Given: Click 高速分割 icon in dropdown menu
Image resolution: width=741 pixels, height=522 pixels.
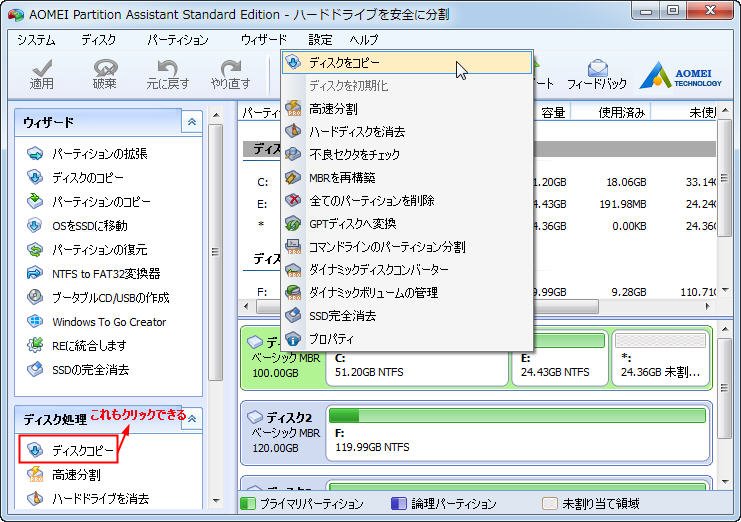Looking at the screenshot, I should tap(293, 109).
